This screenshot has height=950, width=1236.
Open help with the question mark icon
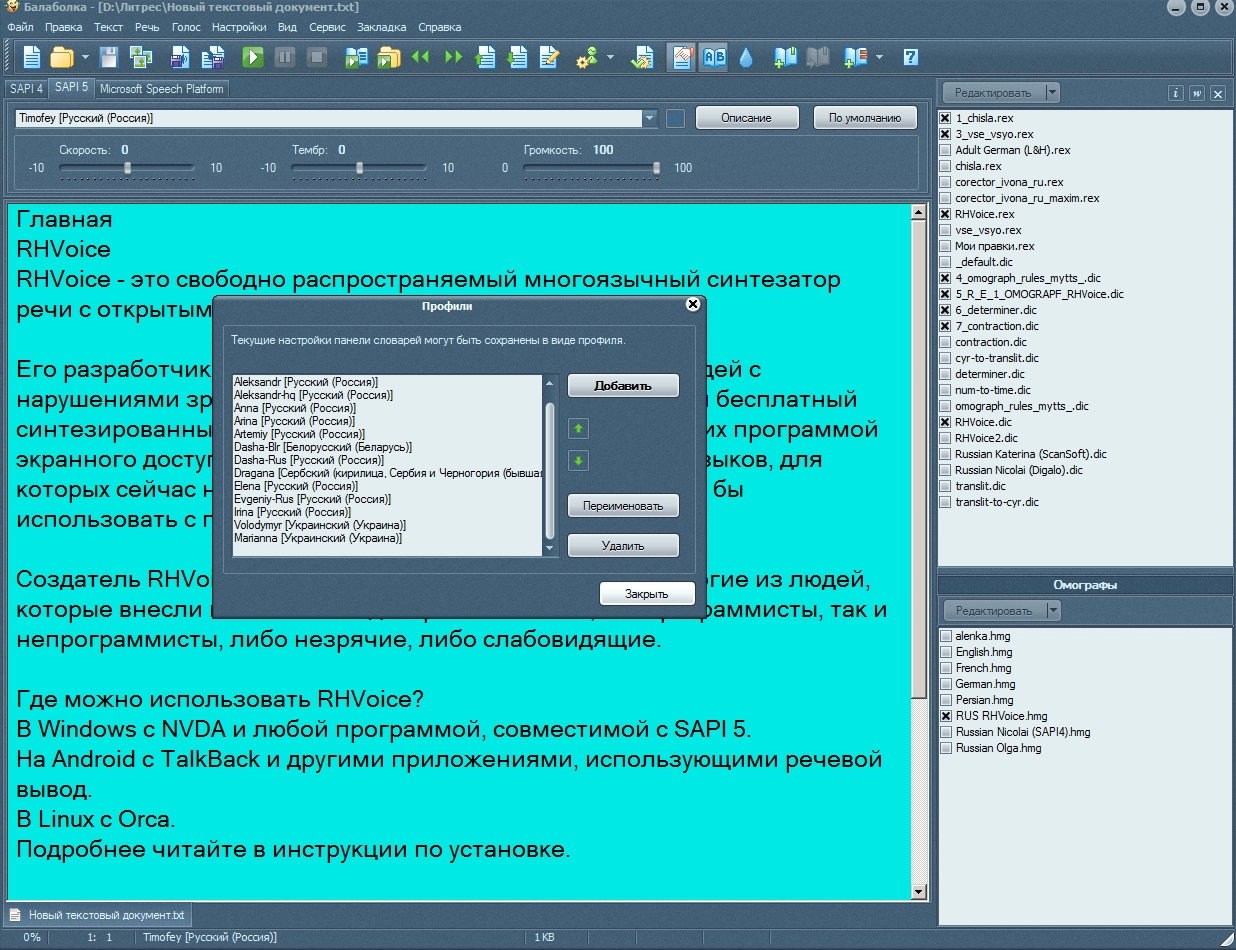pyautogui.click(x=910, y=57)
